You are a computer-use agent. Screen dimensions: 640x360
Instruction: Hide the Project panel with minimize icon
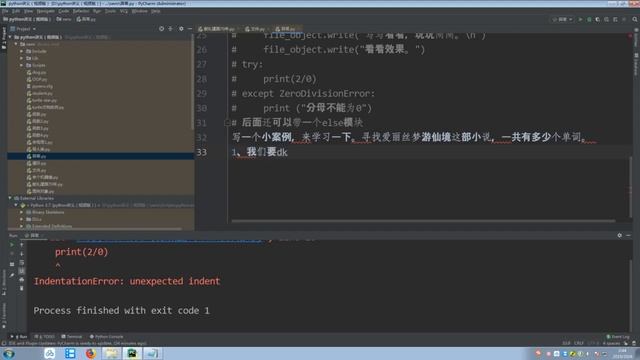[x=190, y=29]
